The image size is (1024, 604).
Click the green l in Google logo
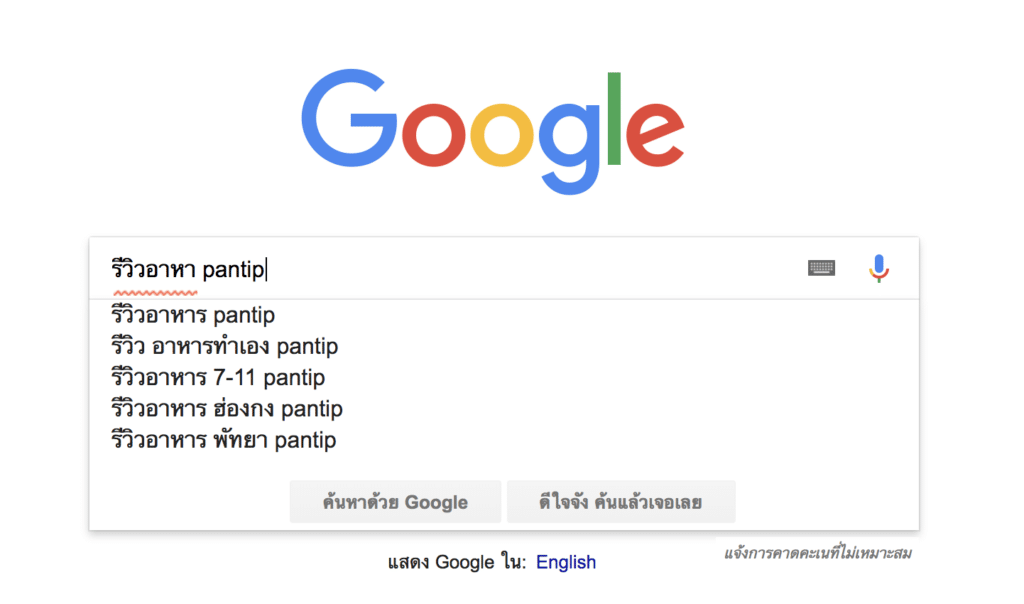[615, 118]
